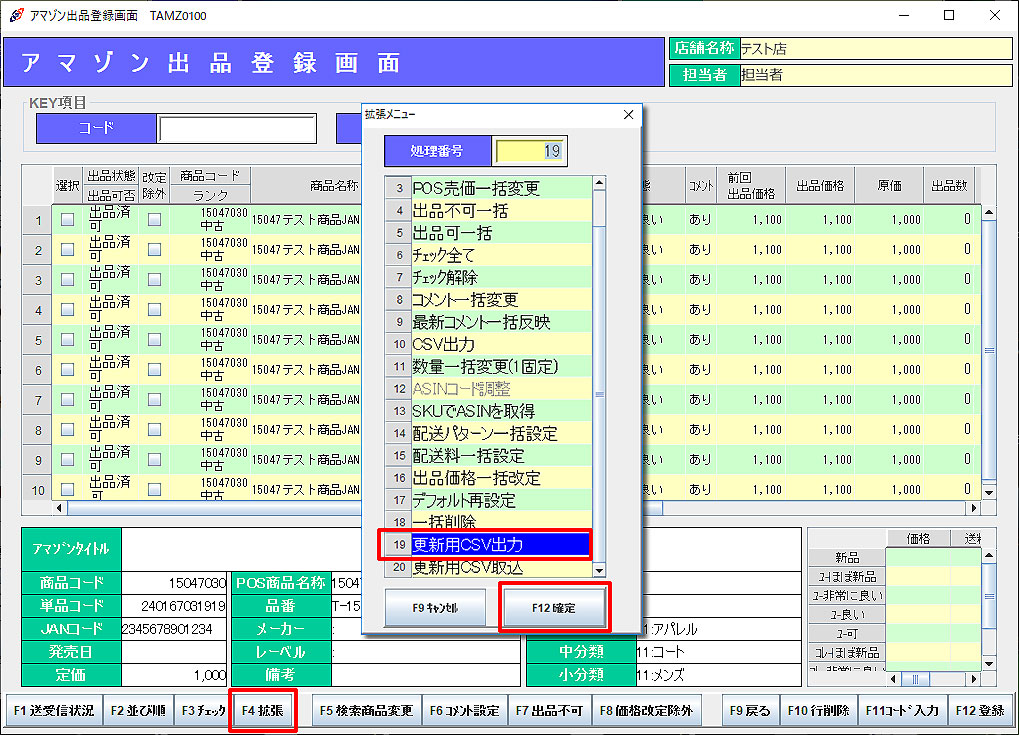Click the 処理番号 input field
This screenshot has width=1019, height=735.
(x=530, y=152)
